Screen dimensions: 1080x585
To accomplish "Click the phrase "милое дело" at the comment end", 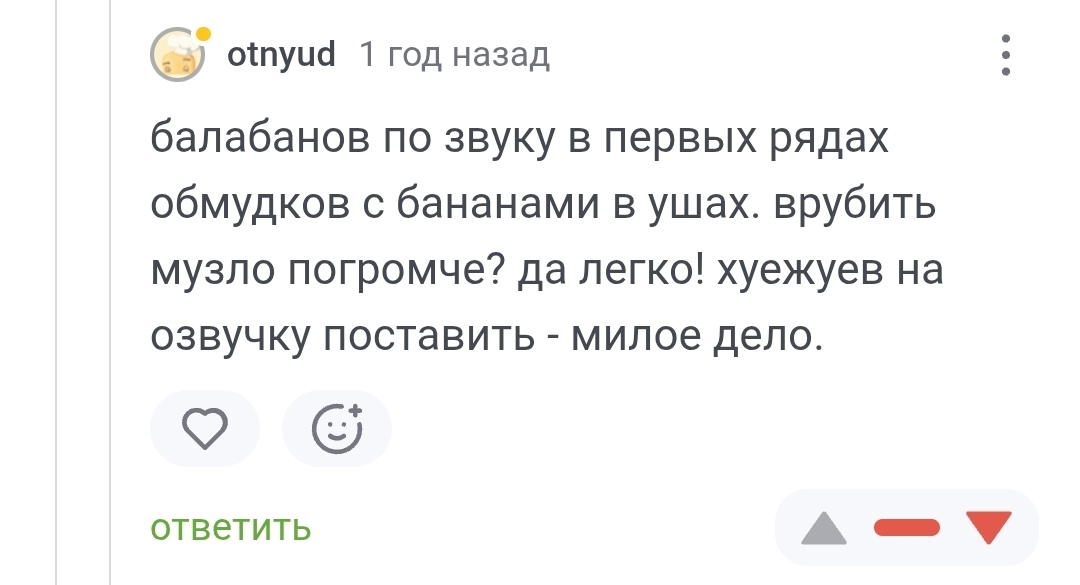I will [x=695, y=337].
